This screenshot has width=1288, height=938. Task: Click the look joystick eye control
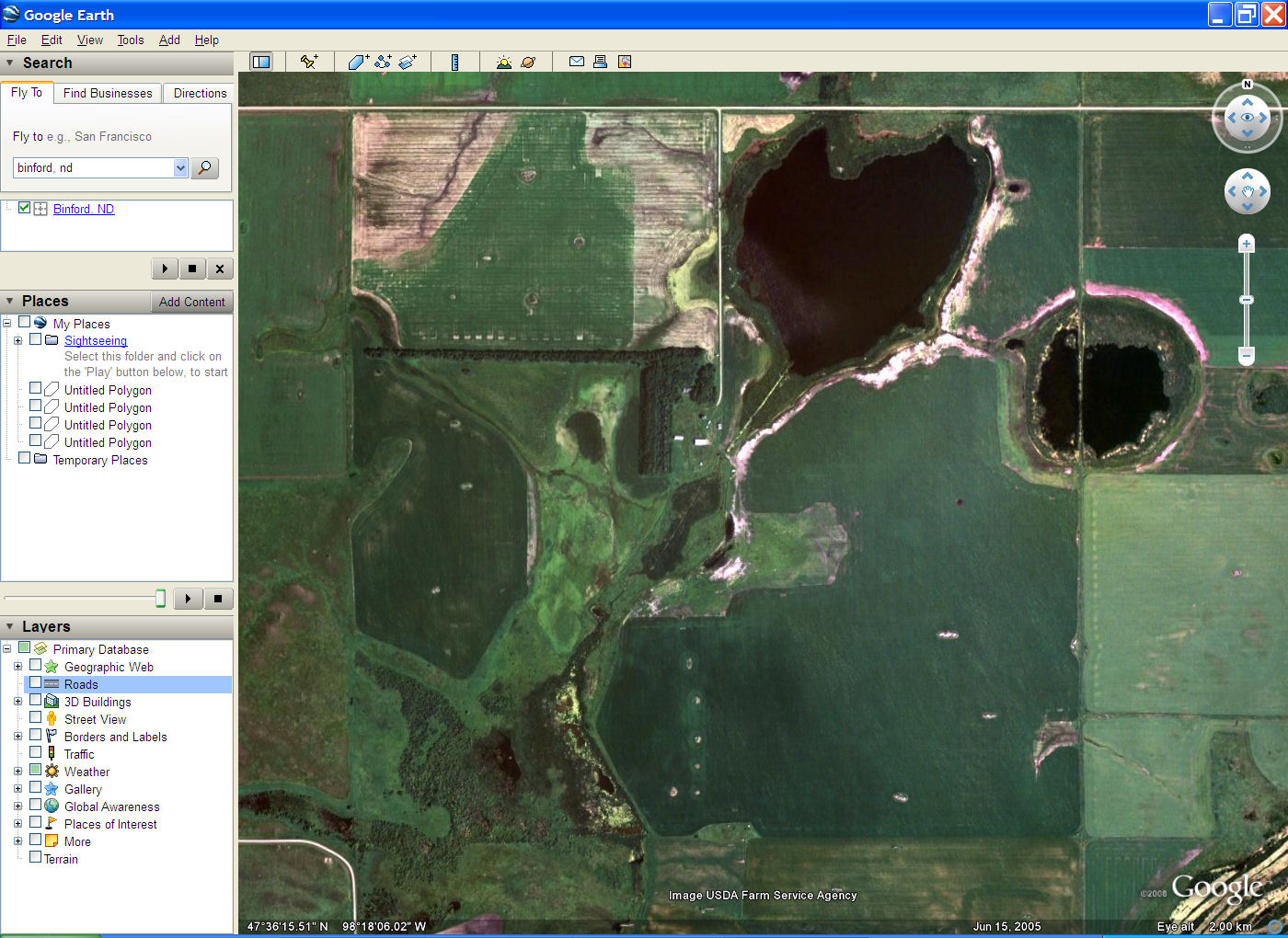tap(1248, 118)
